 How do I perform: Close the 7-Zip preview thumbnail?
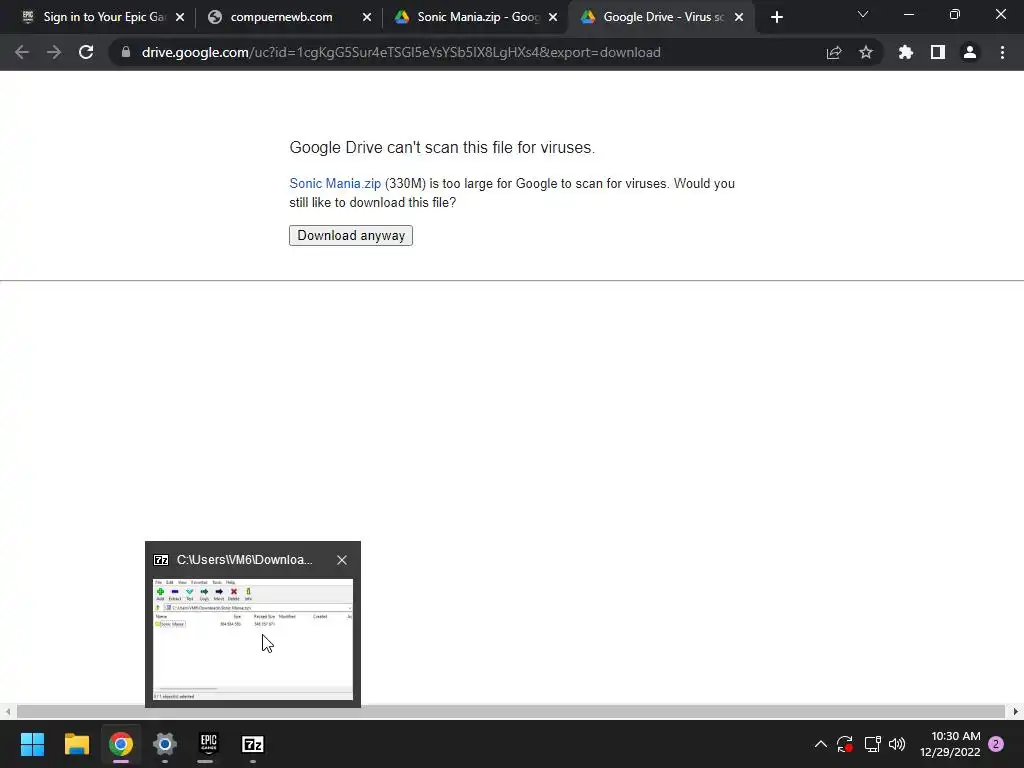click(x=342, y=560)
